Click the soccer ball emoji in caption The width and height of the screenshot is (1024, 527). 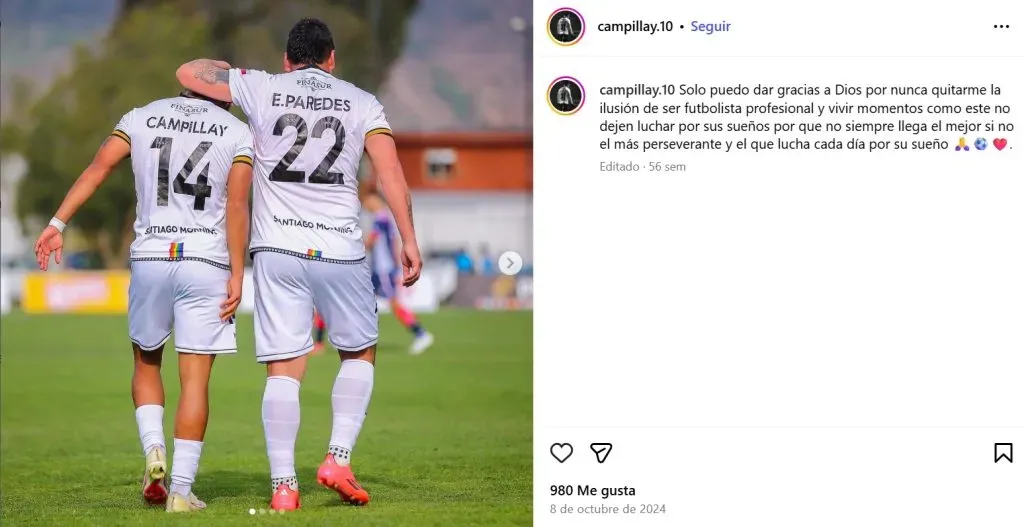click(x=981, y=144)
